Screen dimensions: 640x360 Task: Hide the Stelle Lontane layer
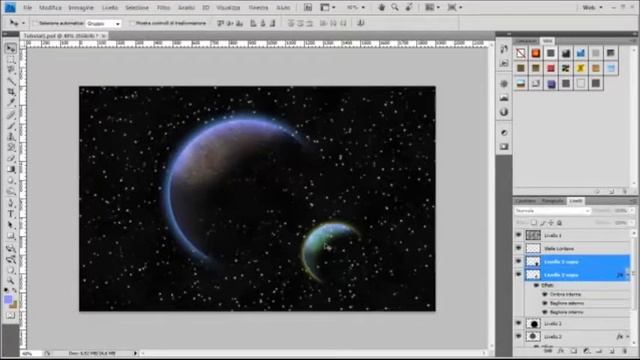[519, 248]
